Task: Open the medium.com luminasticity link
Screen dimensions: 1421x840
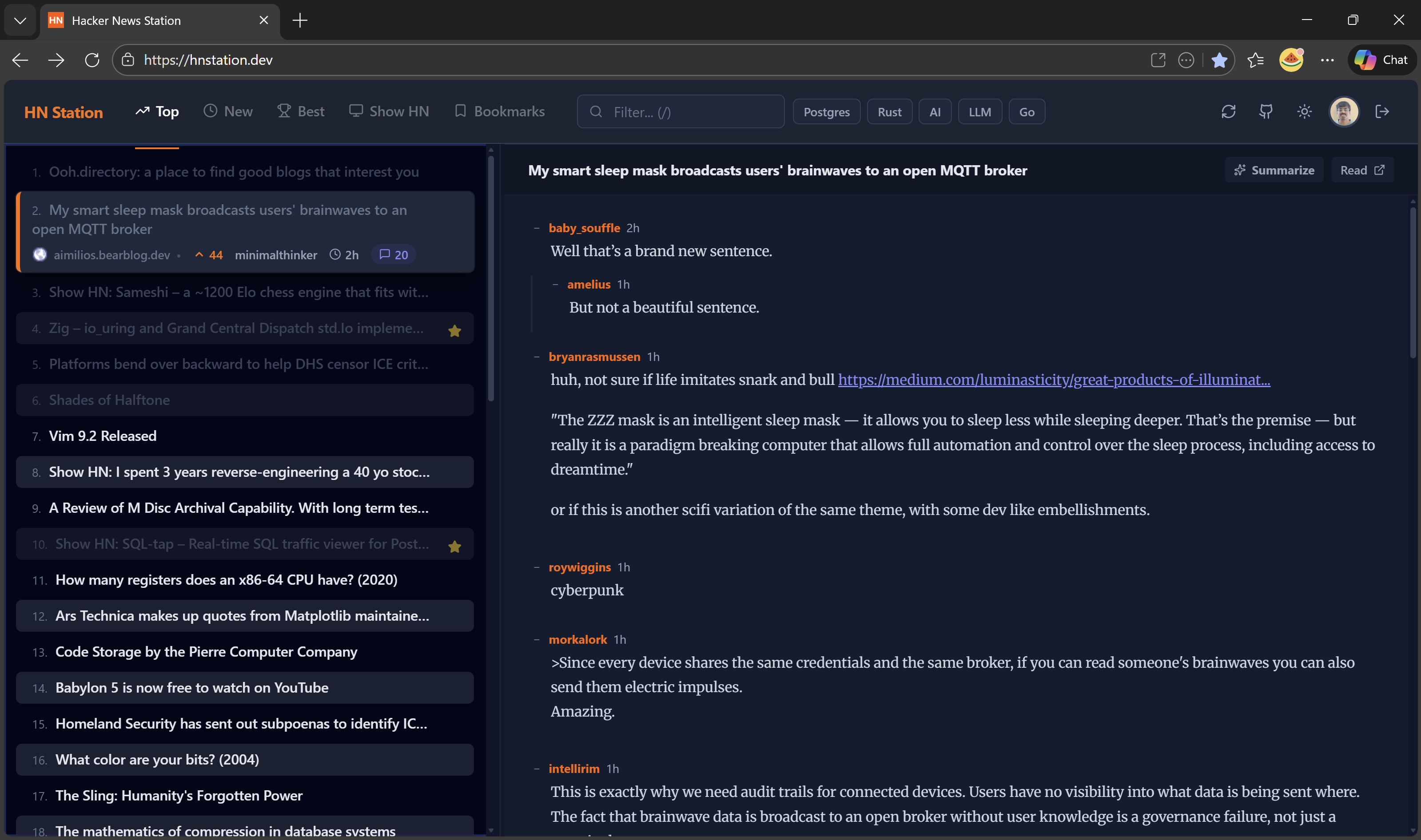Action: (x=1054, y=380)
